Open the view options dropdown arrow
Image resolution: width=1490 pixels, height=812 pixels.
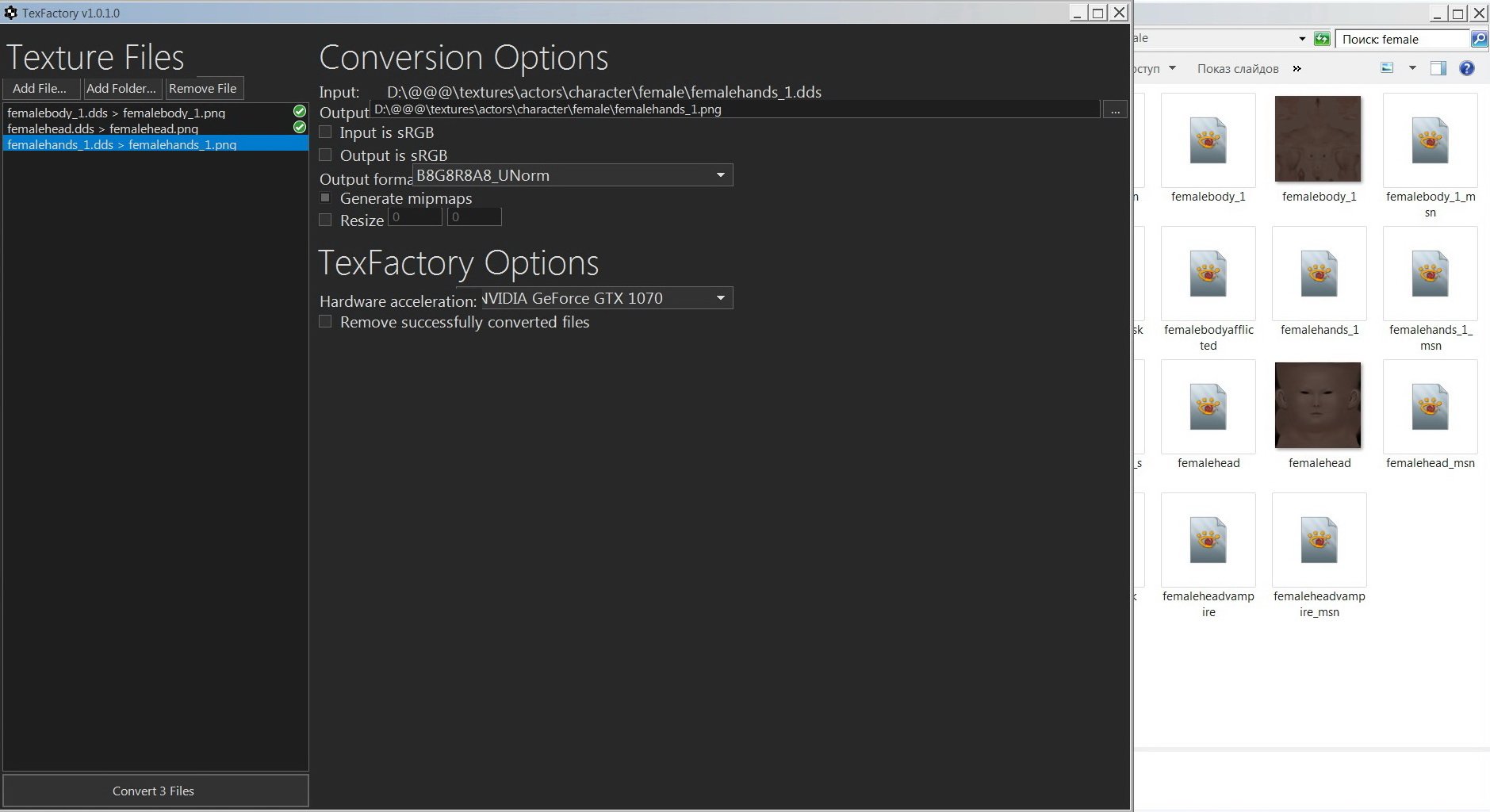tap(1412, 68)
